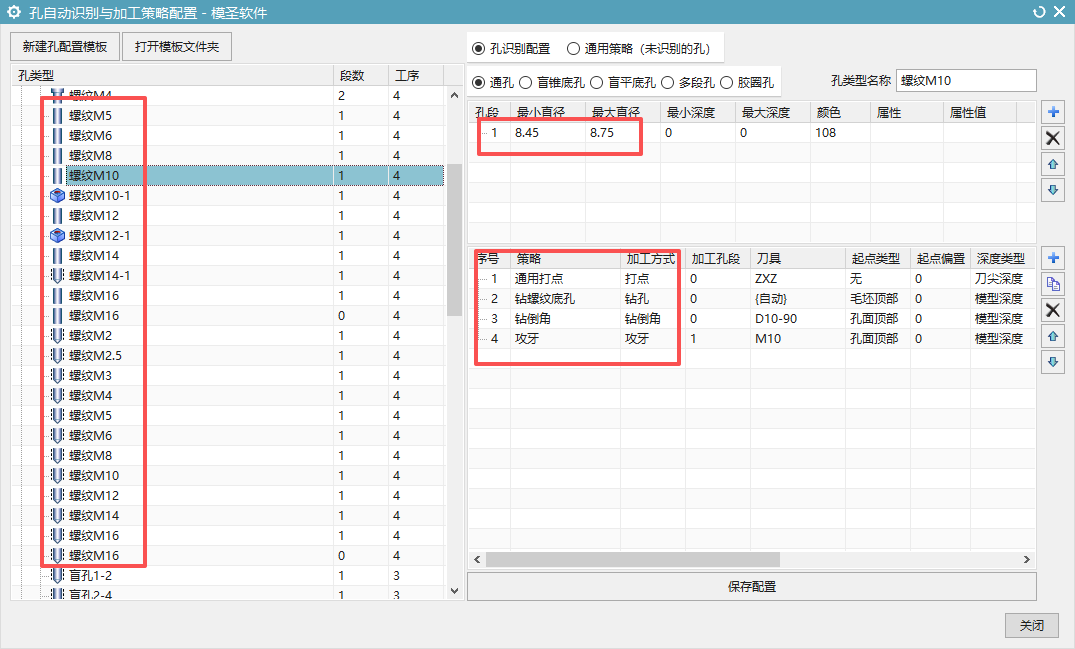The width and height of the screenshot is (1075, 649).
Task: Click the cube icon of 螺纹M12-1
Action: (x=58, y=235)
